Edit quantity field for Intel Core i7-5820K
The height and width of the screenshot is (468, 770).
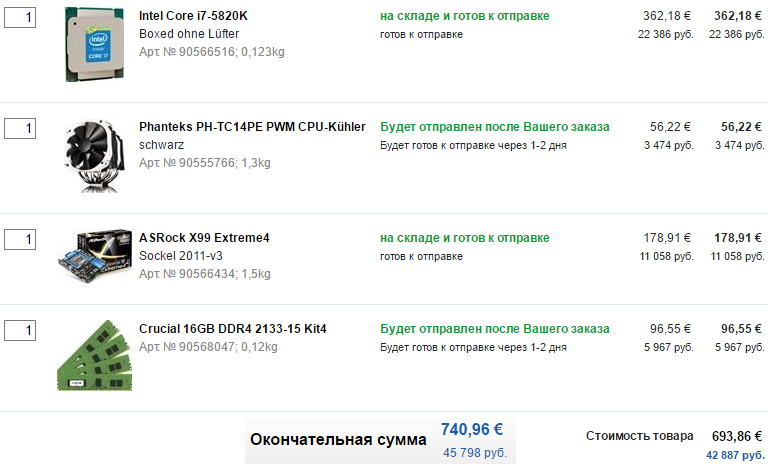point(20,17)
